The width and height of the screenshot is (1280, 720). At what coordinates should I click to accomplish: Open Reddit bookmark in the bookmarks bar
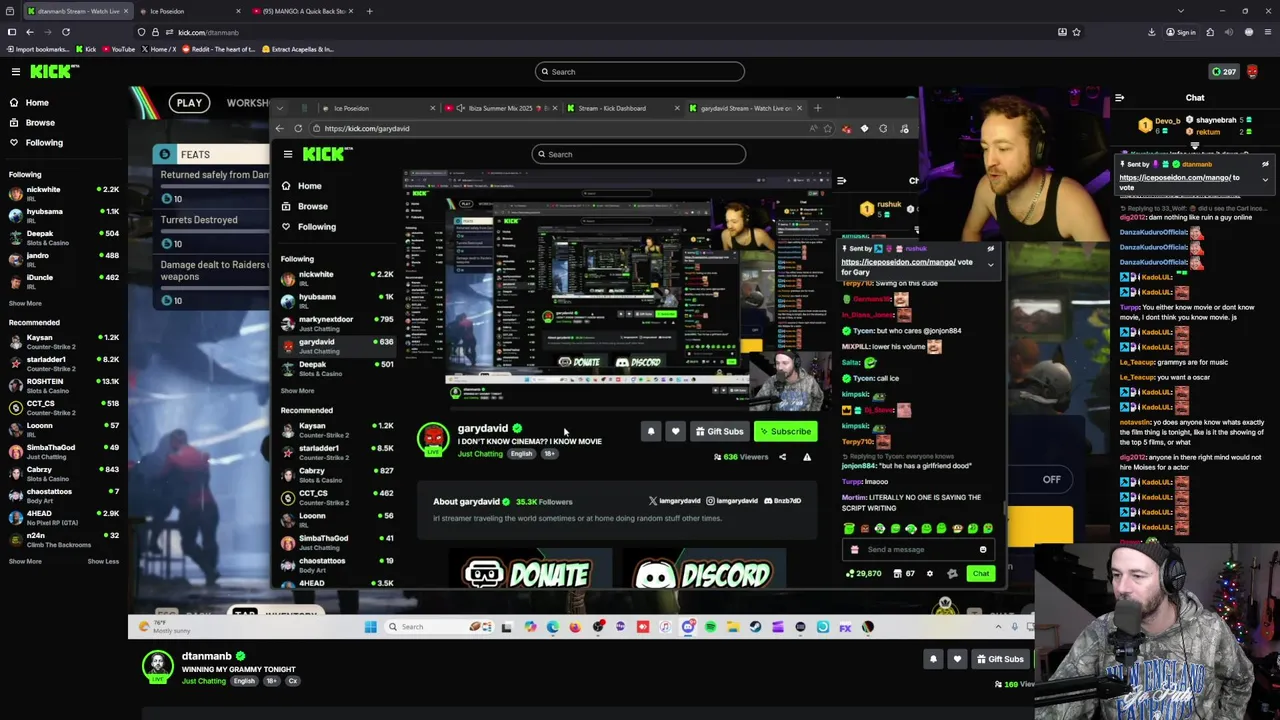pos(218,49)
